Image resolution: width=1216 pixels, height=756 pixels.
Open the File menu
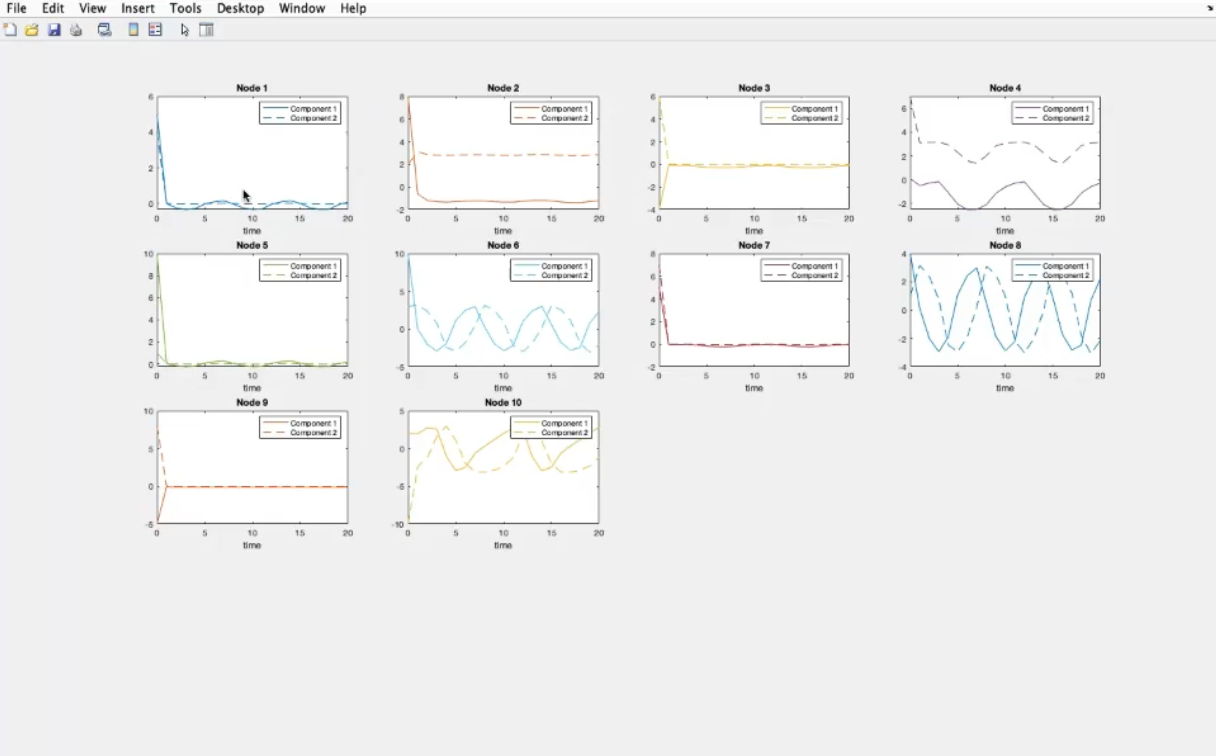pyautogui.click(x=16, y=8)
